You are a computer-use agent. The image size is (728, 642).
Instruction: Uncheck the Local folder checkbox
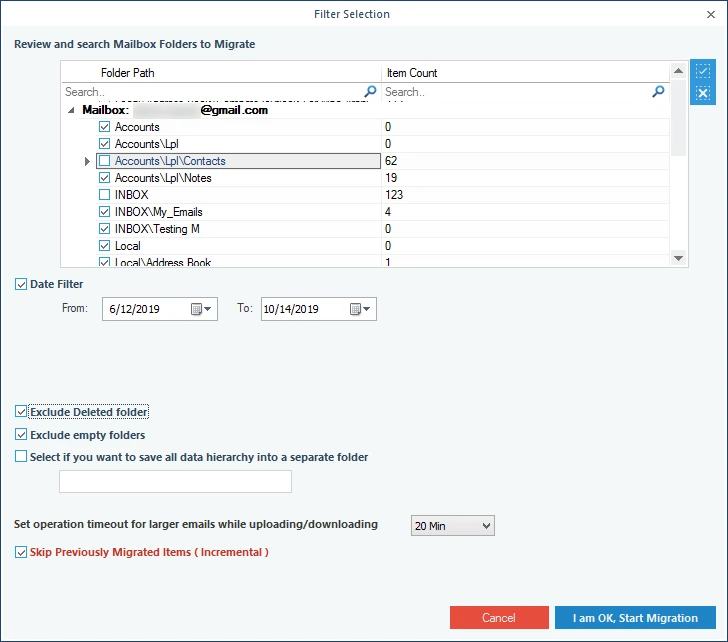tap(104, 246)
